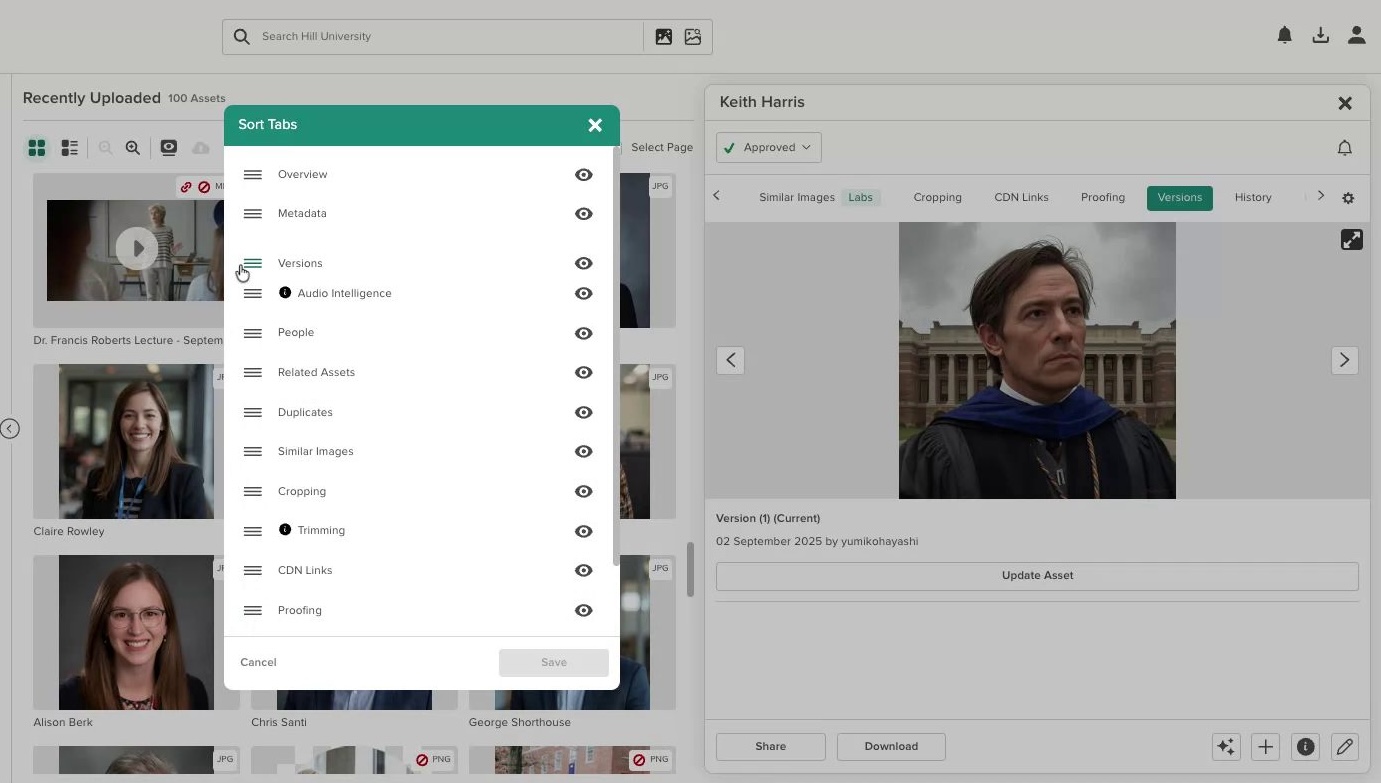
Task: Open the CDN Links tab
Action: (x=1021, y=198)
